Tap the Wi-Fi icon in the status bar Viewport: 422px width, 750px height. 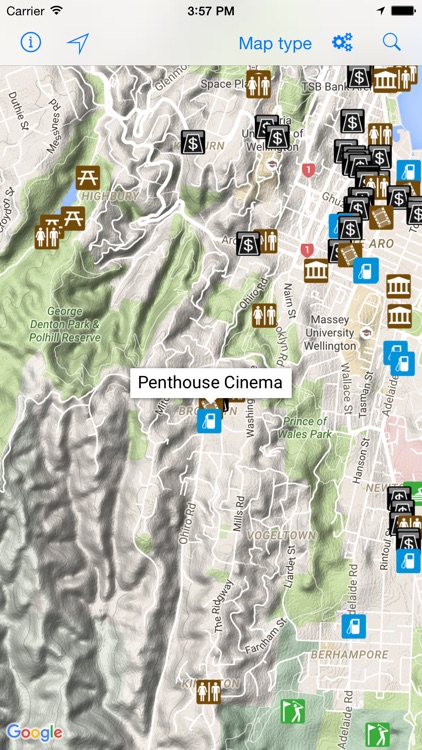[56, 11]
